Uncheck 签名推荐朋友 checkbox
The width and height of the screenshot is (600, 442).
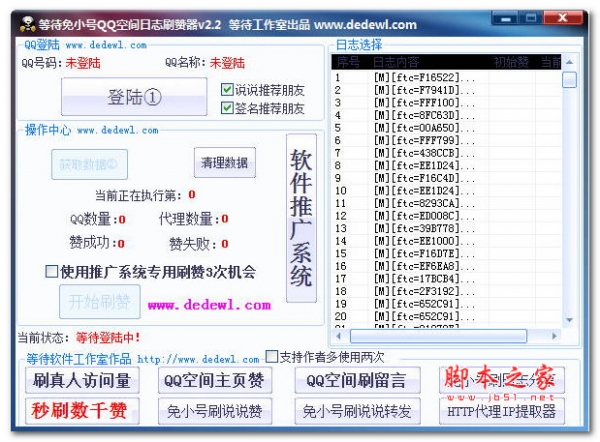pos(227,108)
